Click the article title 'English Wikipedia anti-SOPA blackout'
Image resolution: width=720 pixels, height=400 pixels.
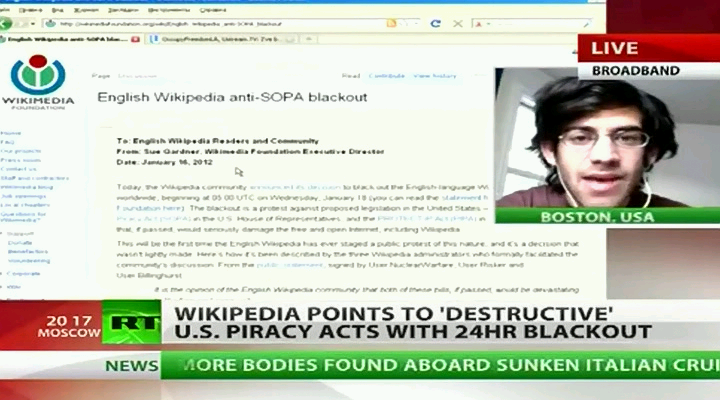click(232, 97)
